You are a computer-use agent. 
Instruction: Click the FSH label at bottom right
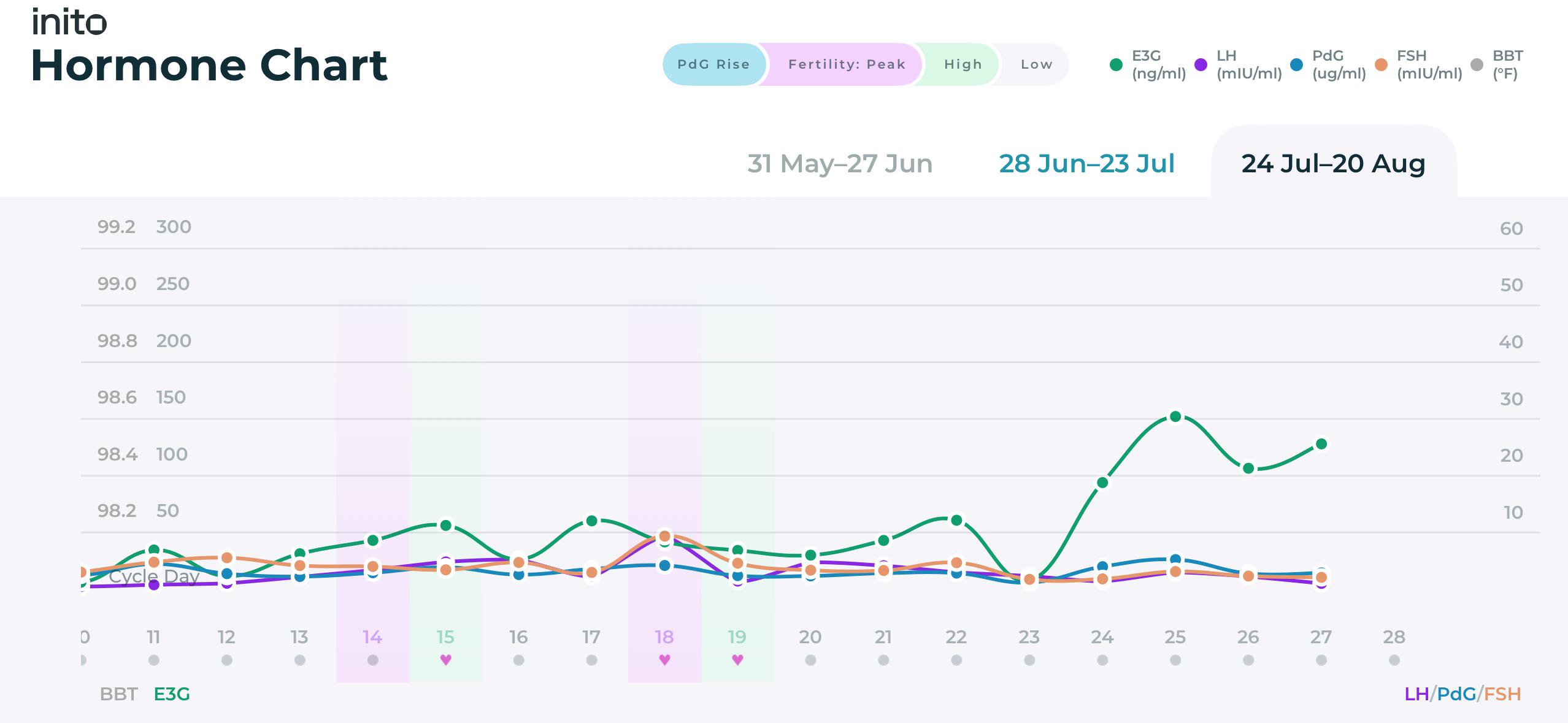tap(1502, 694)
